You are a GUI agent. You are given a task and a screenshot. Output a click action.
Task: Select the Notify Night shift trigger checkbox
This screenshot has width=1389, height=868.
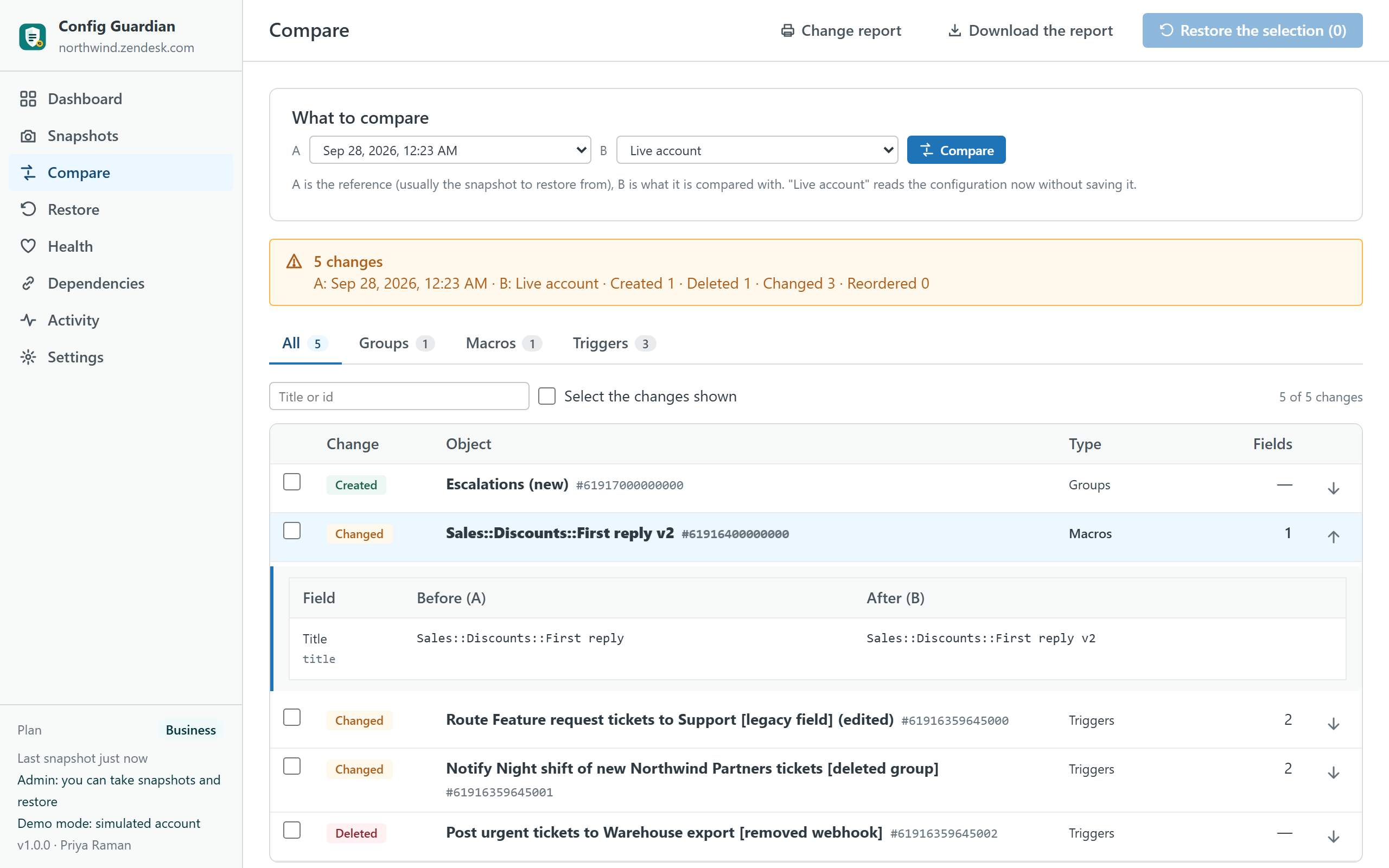[292, 767]
